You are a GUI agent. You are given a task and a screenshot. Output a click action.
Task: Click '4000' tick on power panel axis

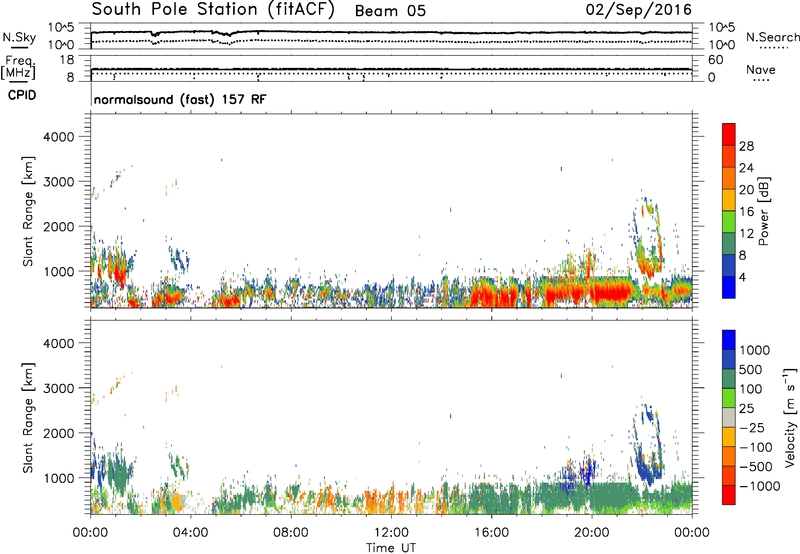point(58,137)
